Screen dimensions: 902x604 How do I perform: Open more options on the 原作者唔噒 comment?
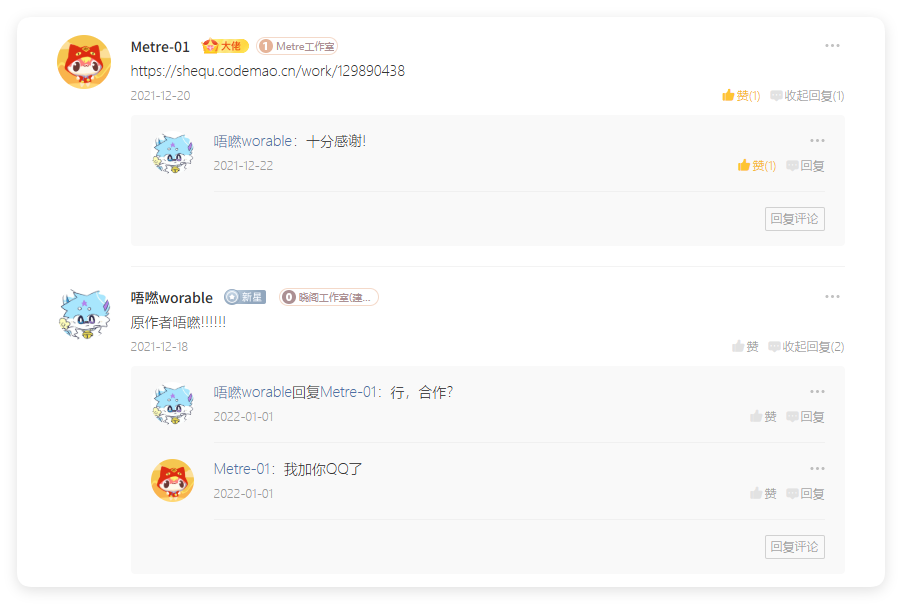tap(832, 296)
